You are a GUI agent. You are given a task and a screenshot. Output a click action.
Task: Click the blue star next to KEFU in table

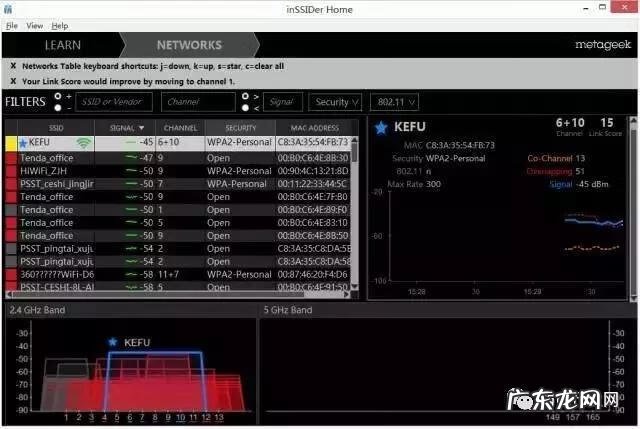click(x=23, y=143)
